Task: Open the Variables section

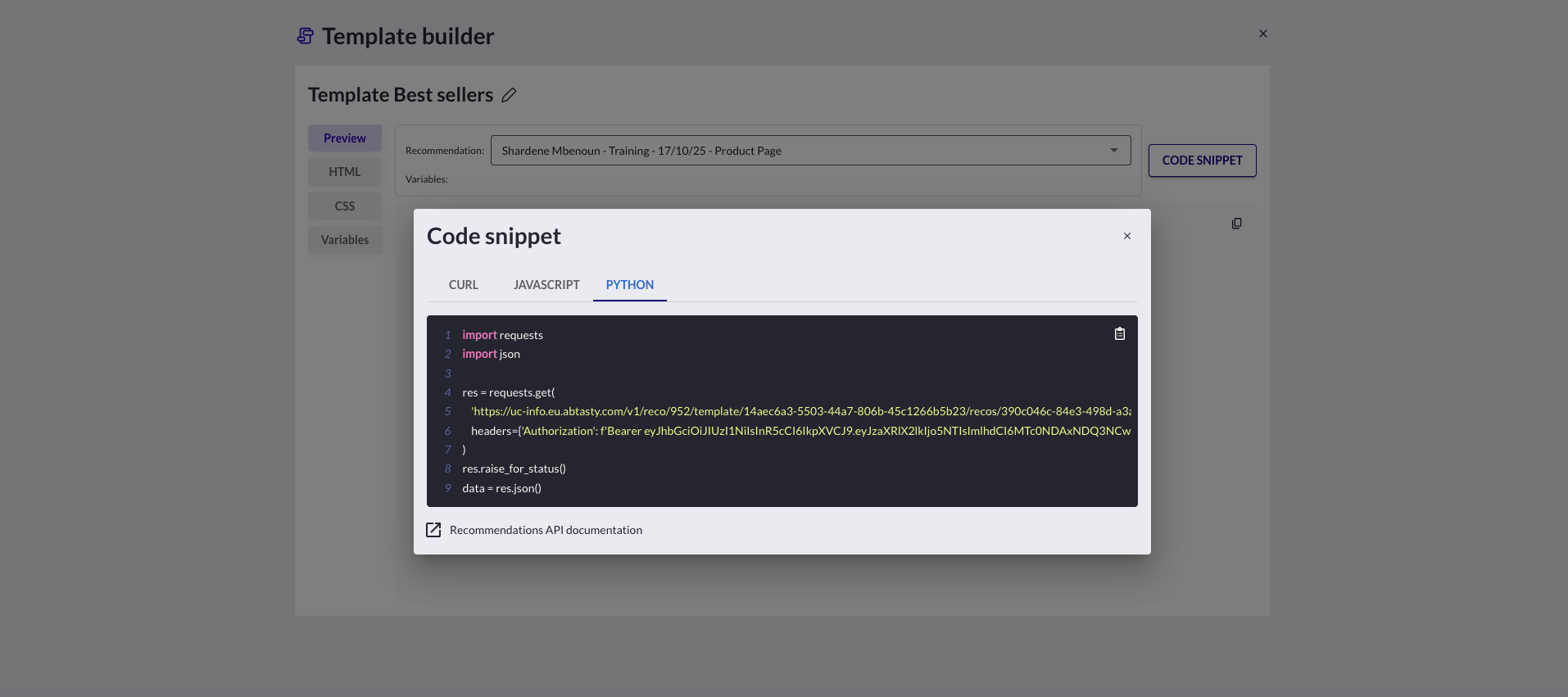Action: (x=345, y=240)
